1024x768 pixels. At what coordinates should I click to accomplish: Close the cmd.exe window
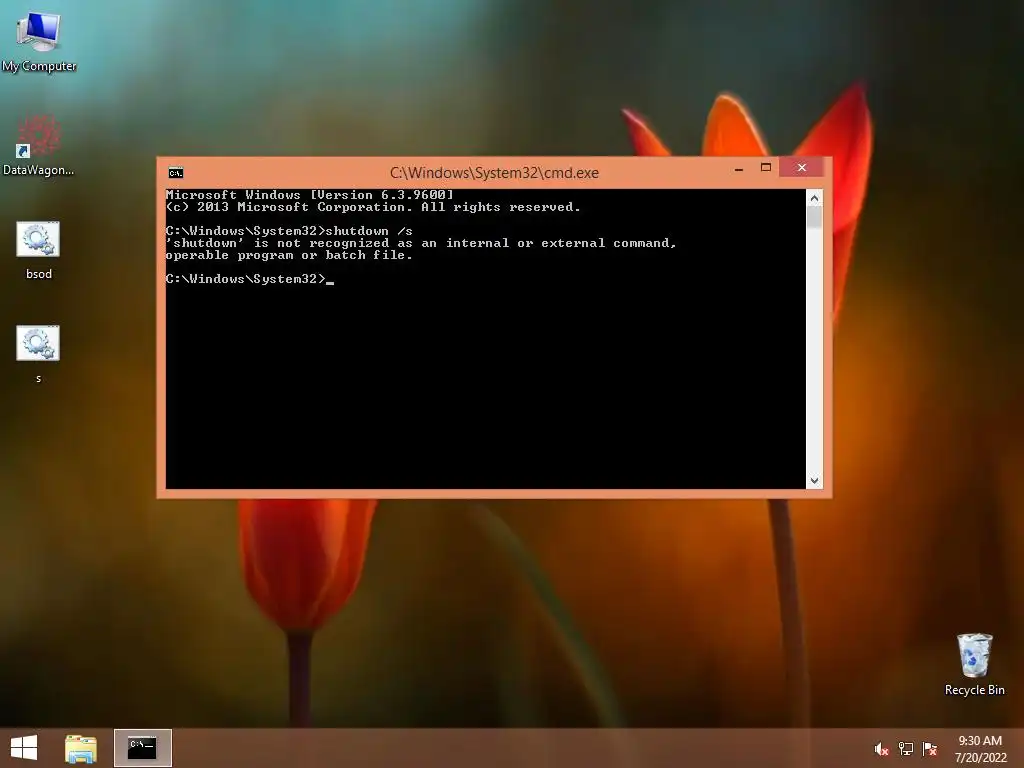[x=801, y=168]
